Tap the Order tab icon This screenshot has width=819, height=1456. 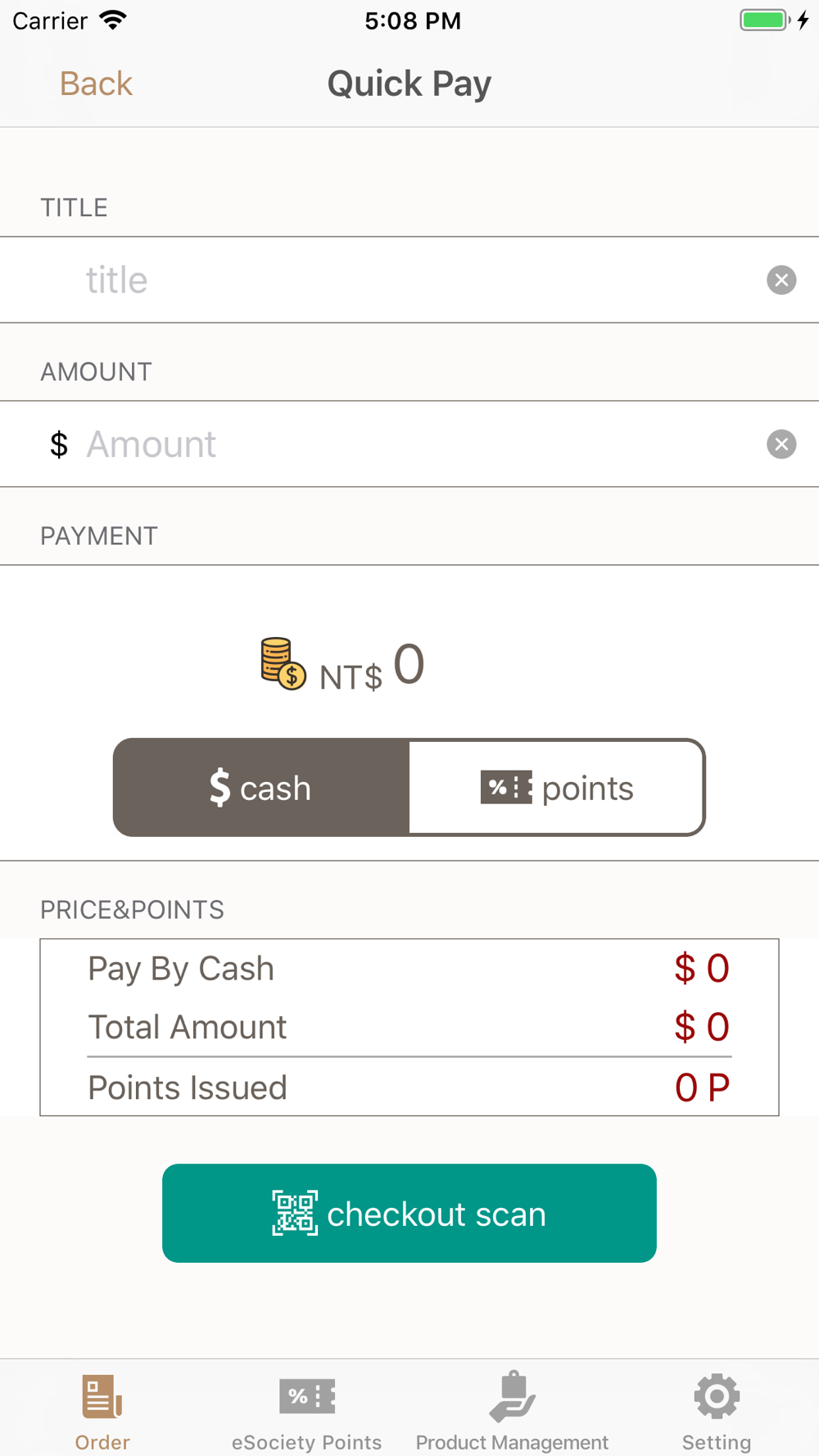point(102,1396)
